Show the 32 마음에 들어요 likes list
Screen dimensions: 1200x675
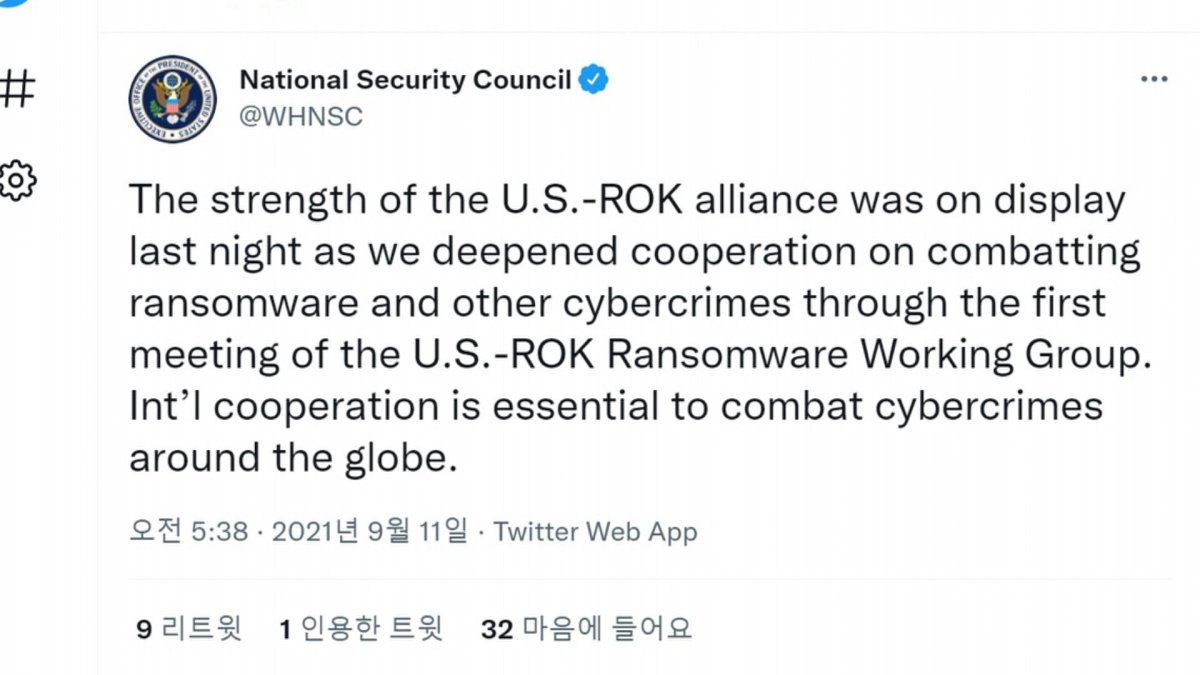click(x=586, y=629)
